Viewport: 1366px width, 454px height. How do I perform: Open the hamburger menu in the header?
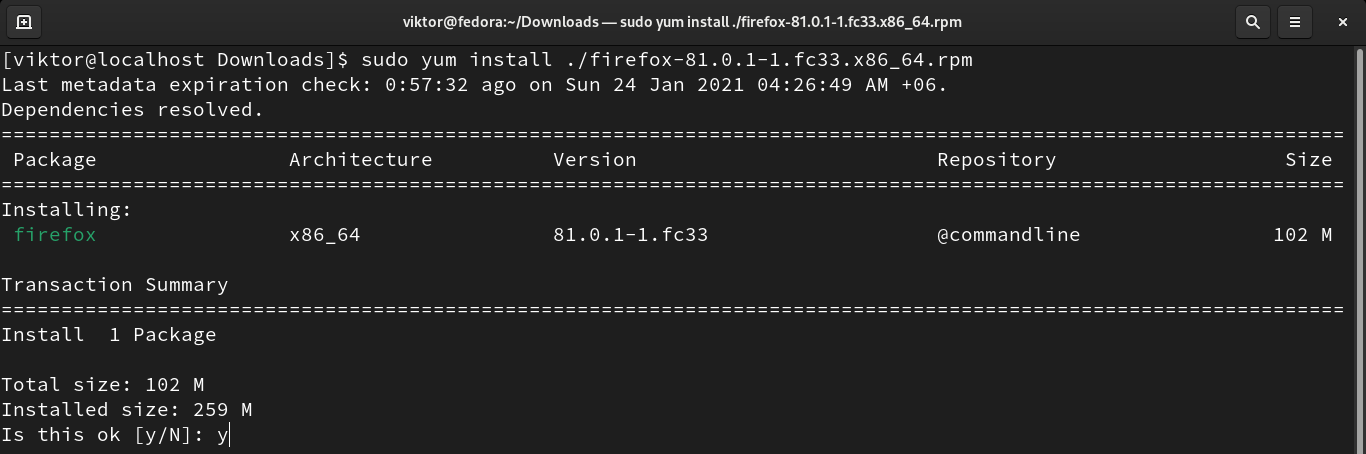pos(1295,21)
